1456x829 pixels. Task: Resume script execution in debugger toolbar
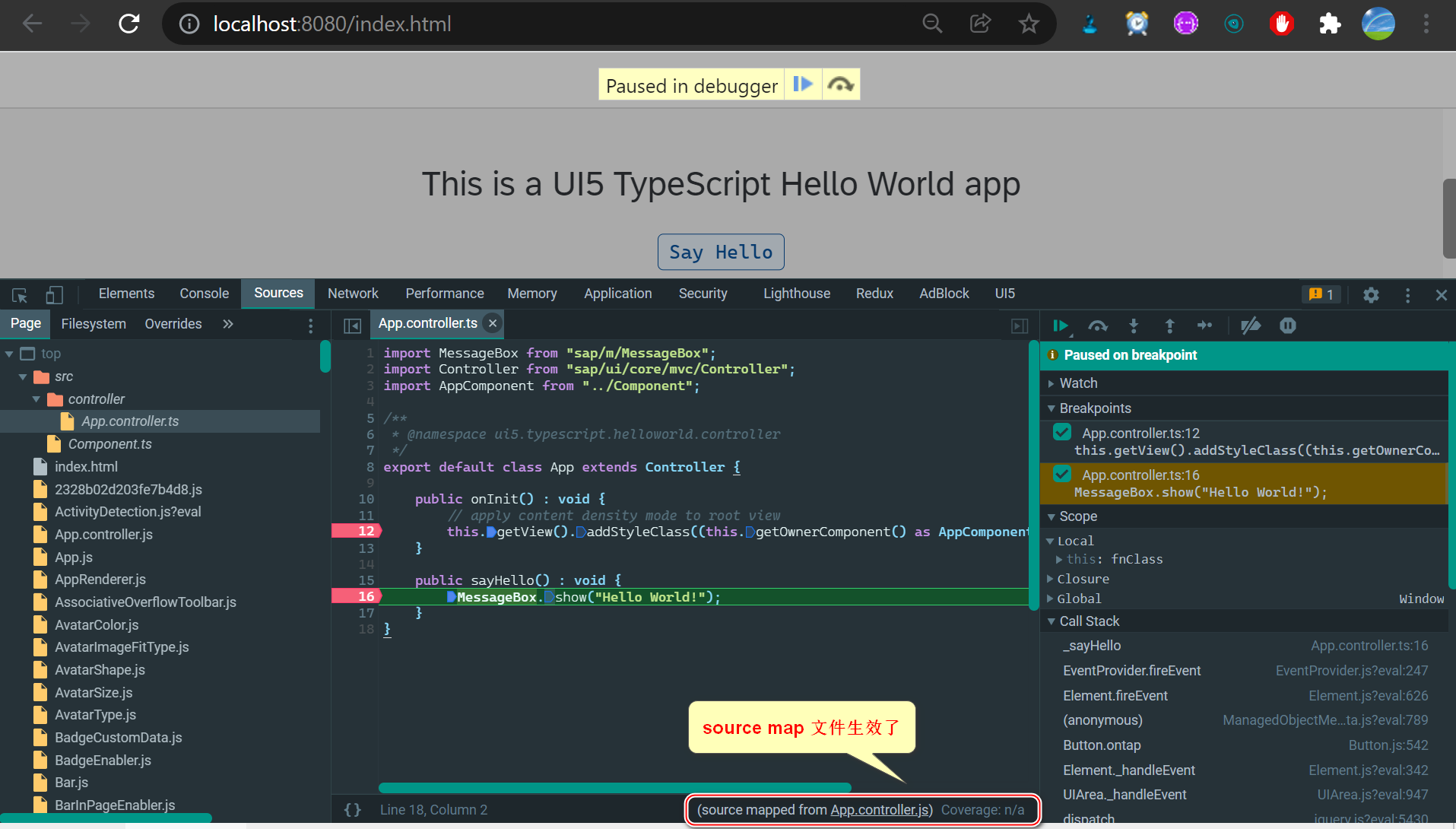tap(1061, 326)
